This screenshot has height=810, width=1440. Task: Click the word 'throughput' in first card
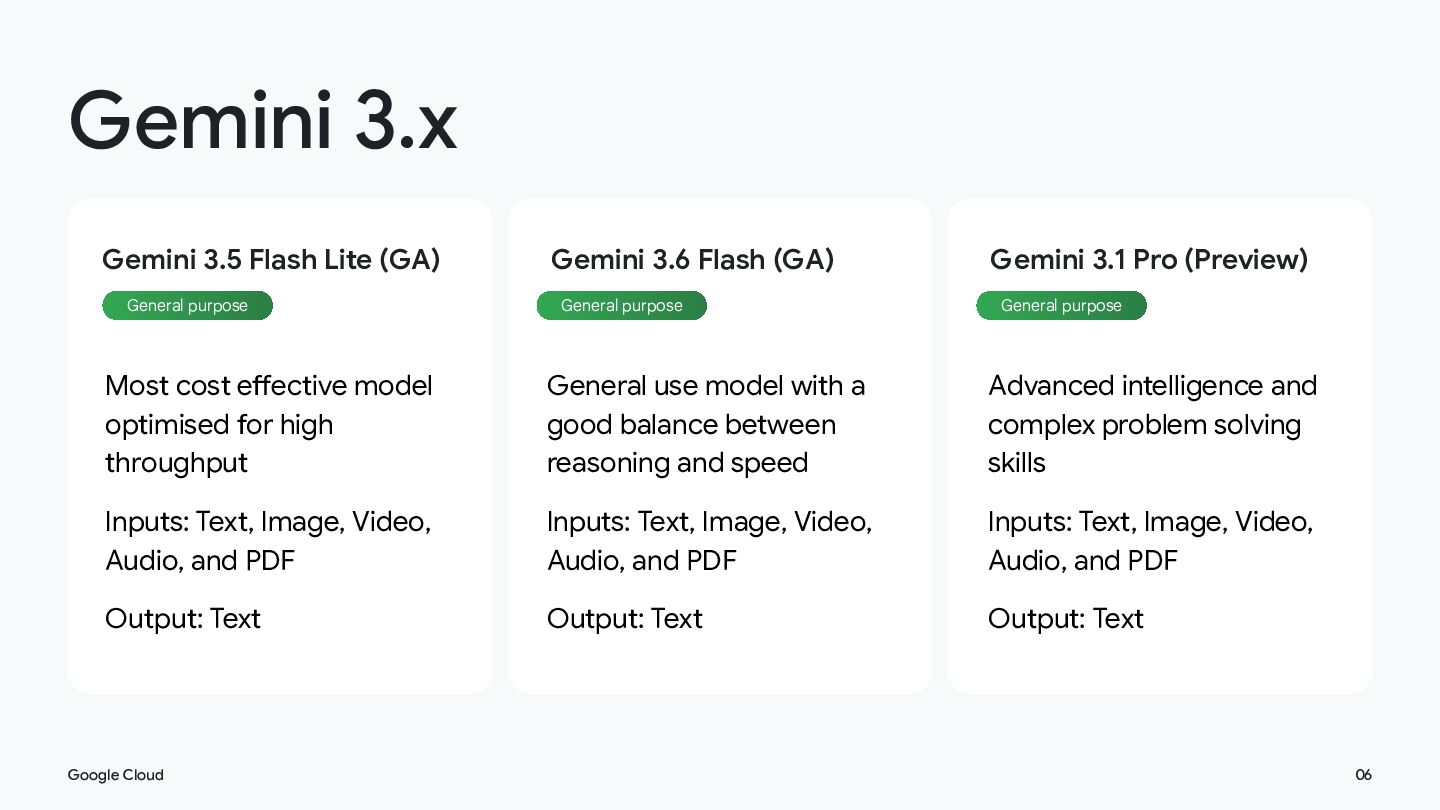(176, 464)
